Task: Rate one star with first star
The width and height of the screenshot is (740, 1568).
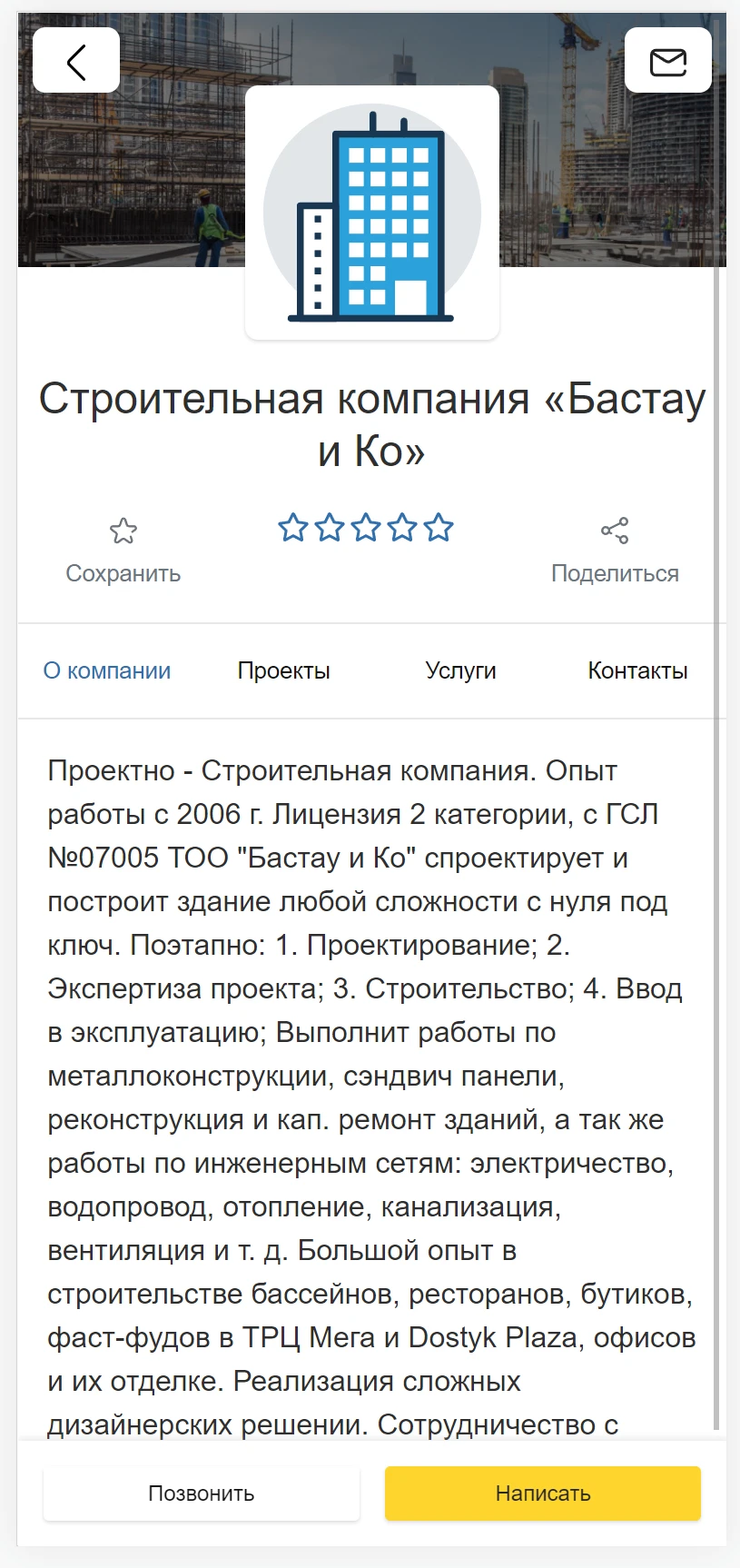Action: (x=293, y=528)
